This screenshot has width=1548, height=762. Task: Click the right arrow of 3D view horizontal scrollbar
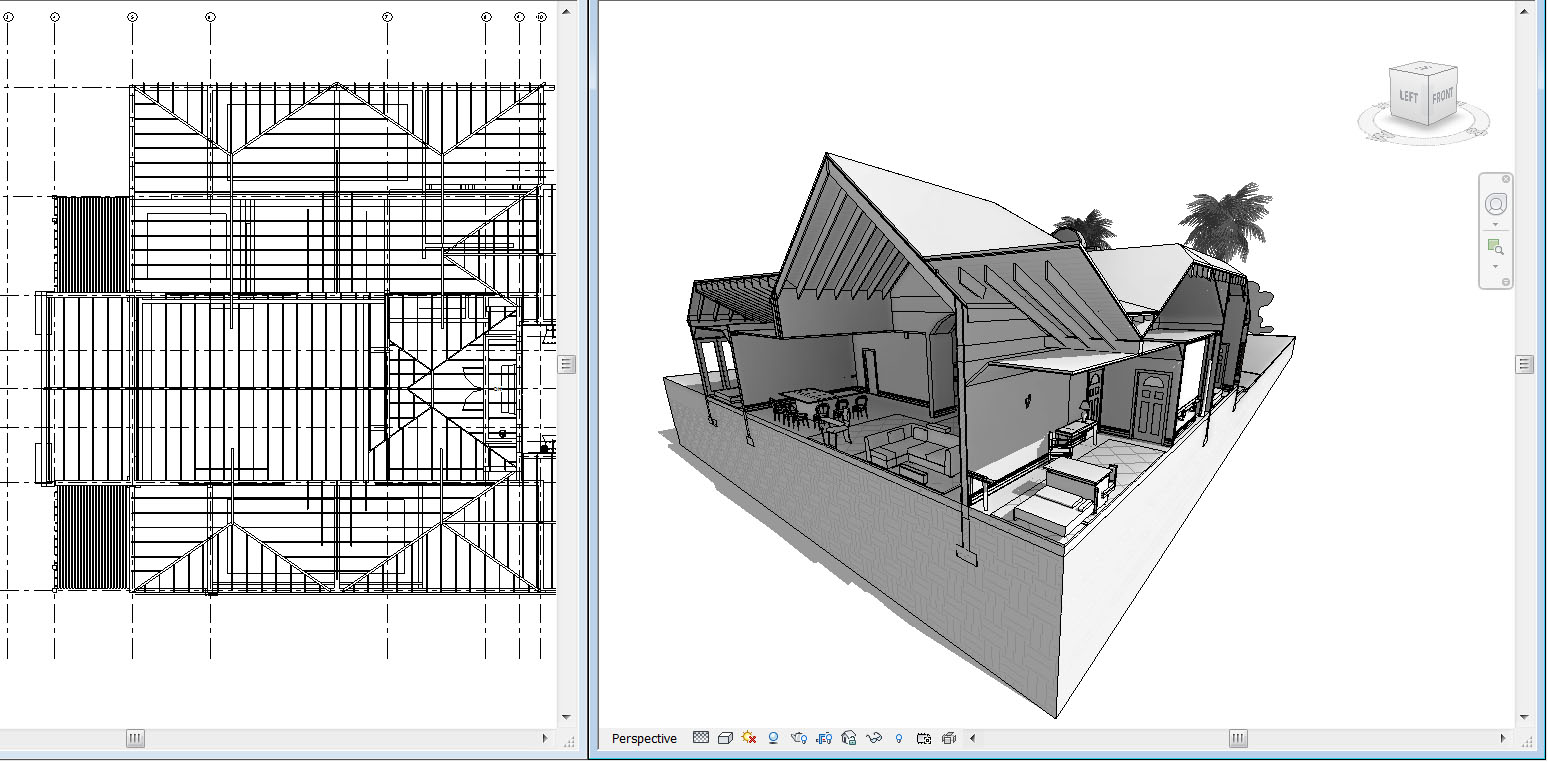(x=1503, y=739)
